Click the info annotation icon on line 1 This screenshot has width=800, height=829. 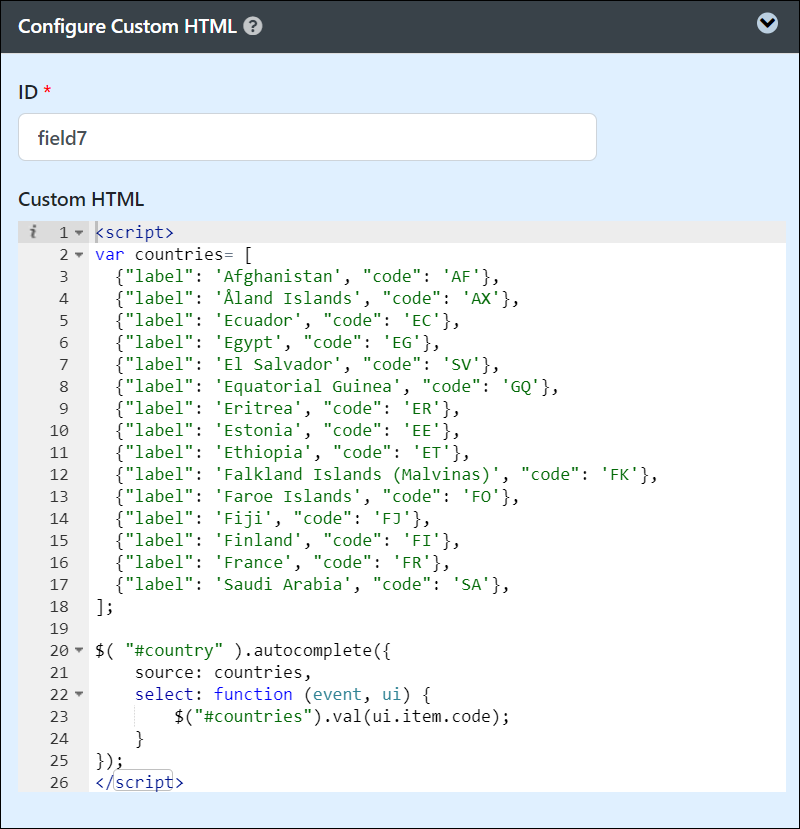(x=33, y=232)
